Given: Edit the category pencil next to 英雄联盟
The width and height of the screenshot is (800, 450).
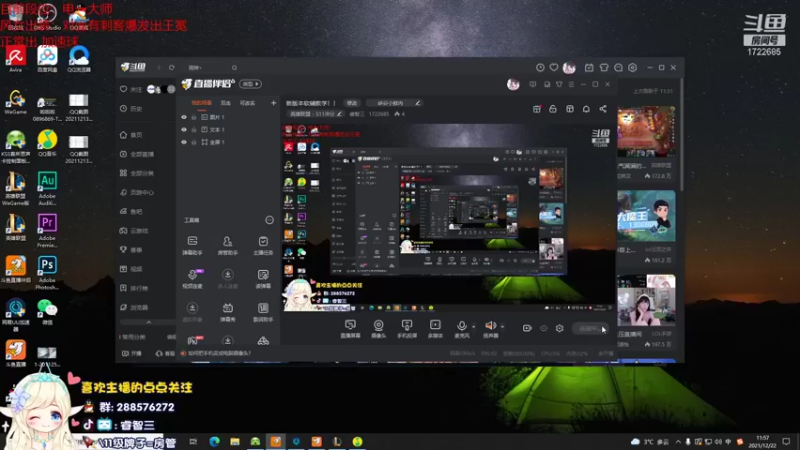Looking at the screenshot, I should pyautogui.click(x=339, y=114).
